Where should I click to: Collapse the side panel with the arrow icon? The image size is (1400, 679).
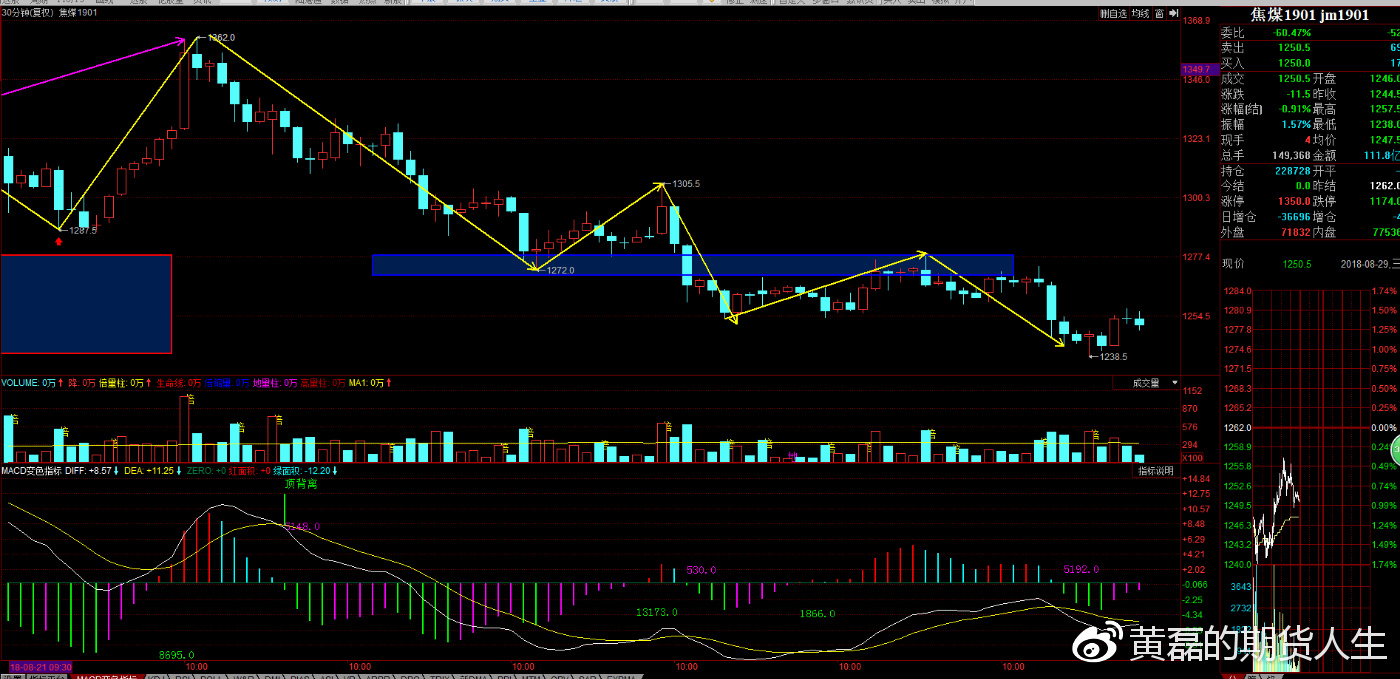1172,13
